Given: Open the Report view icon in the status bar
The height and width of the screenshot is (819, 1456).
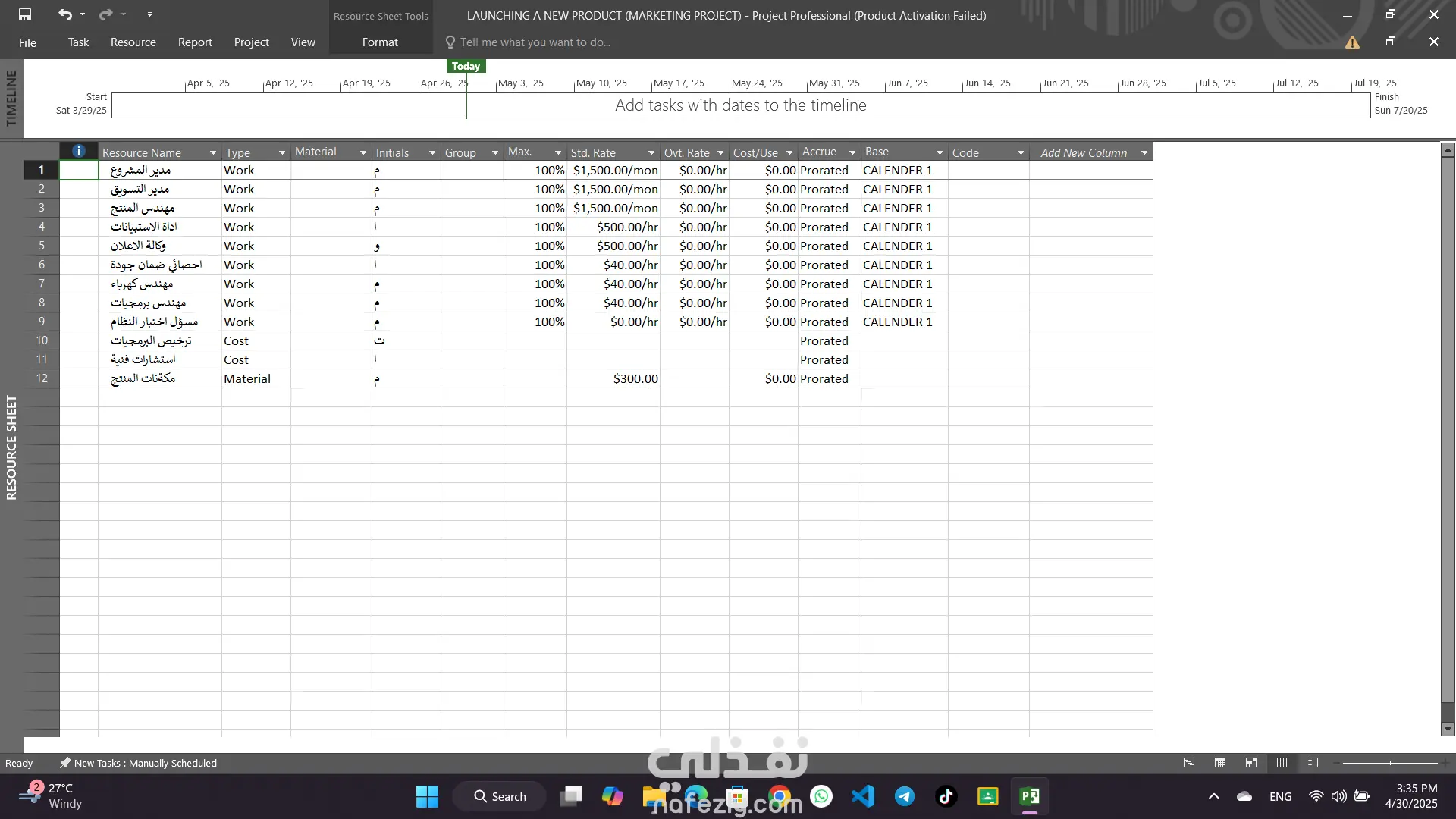Looking at the screenshot, I should tap(1313, 763).
